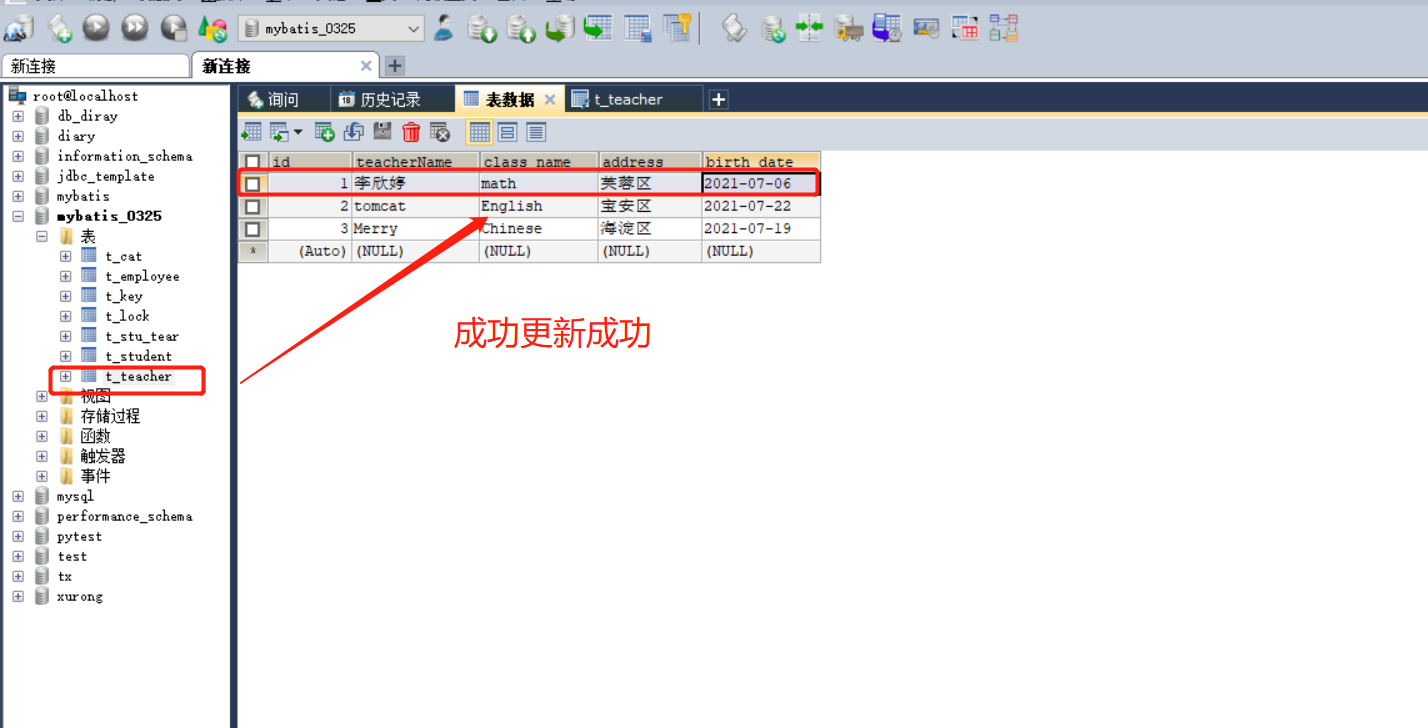
Task: Open the copy-data dropdown arrow in data toolbar
Action: pyautogui.click(x=298, y=132)
